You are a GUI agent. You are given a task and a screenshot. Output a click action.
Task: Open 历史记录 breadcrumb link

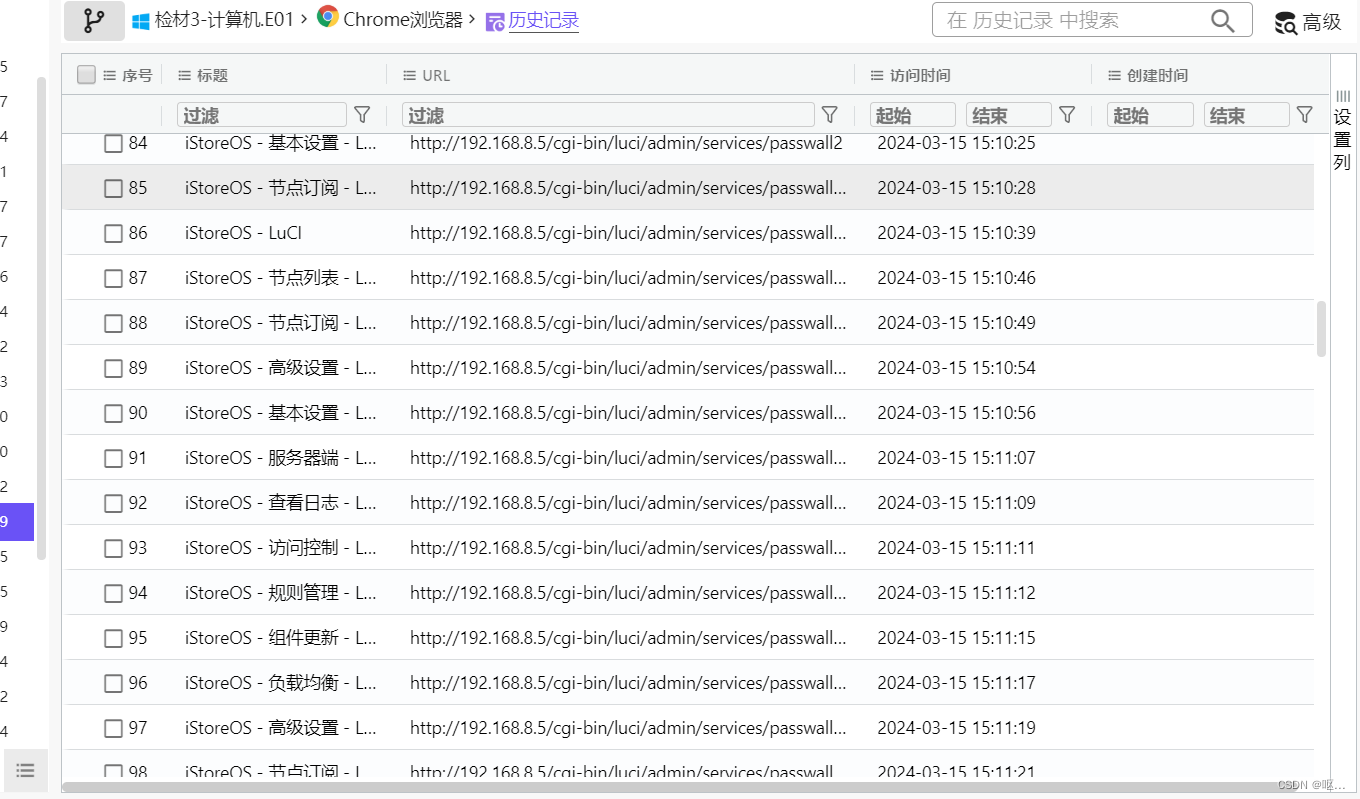point(544,21)
